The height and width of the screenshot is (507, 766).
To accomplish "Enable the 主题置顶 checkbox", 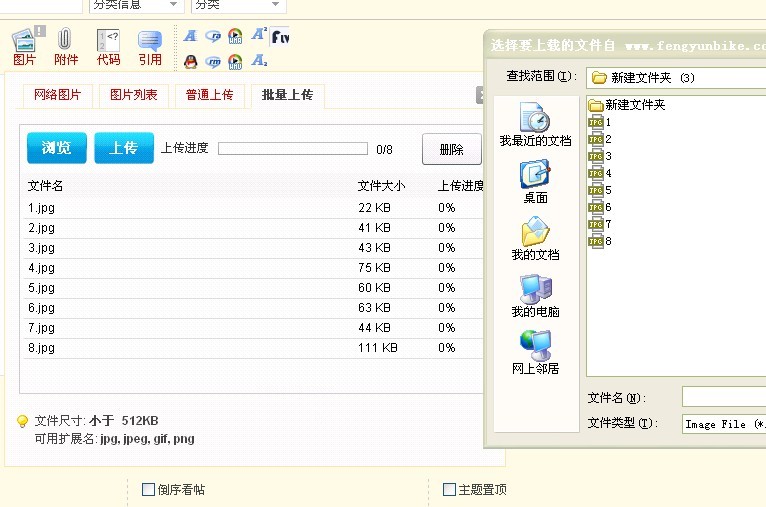I will tap(450, 489).
